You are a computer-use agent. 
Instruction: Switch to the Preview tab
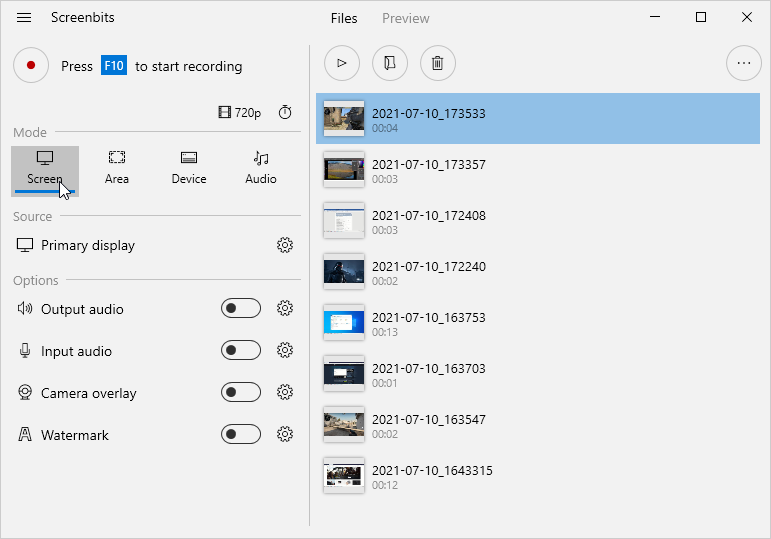pos(406,18)
